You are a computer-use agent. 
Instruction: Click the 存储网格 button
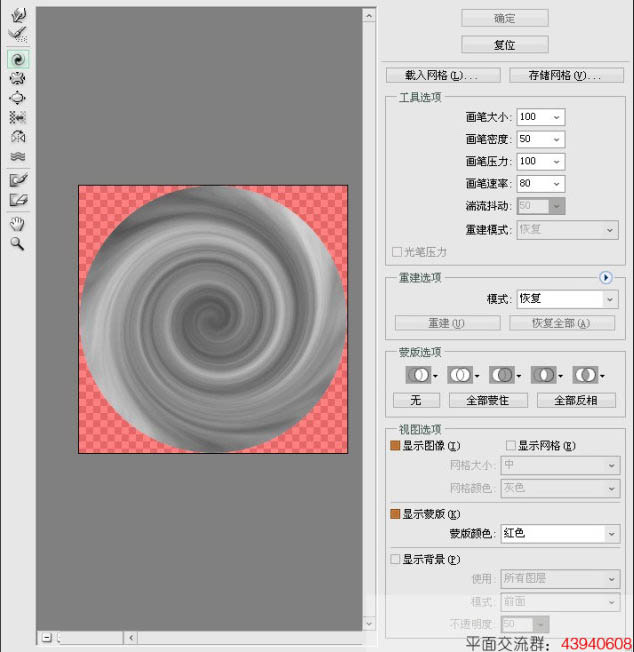click(566, 75)
